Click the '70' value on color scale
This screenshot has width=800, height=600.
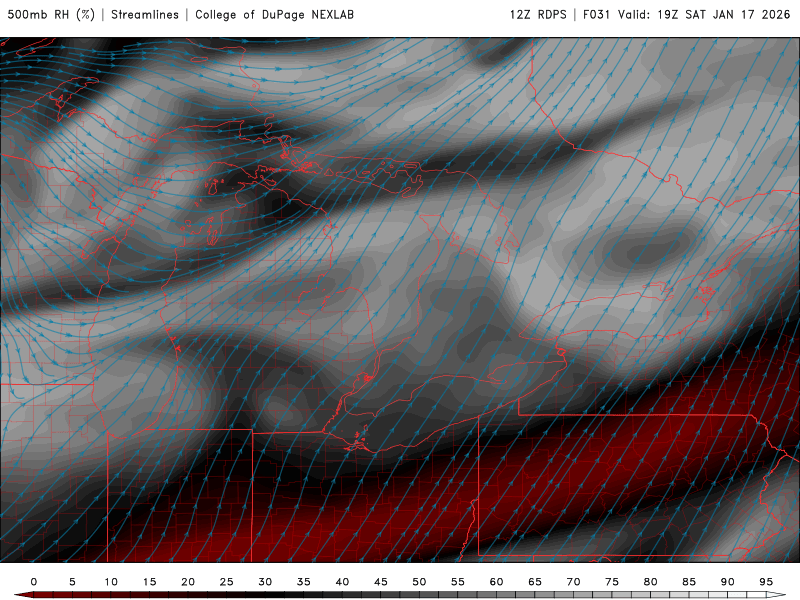click(573, 582)
